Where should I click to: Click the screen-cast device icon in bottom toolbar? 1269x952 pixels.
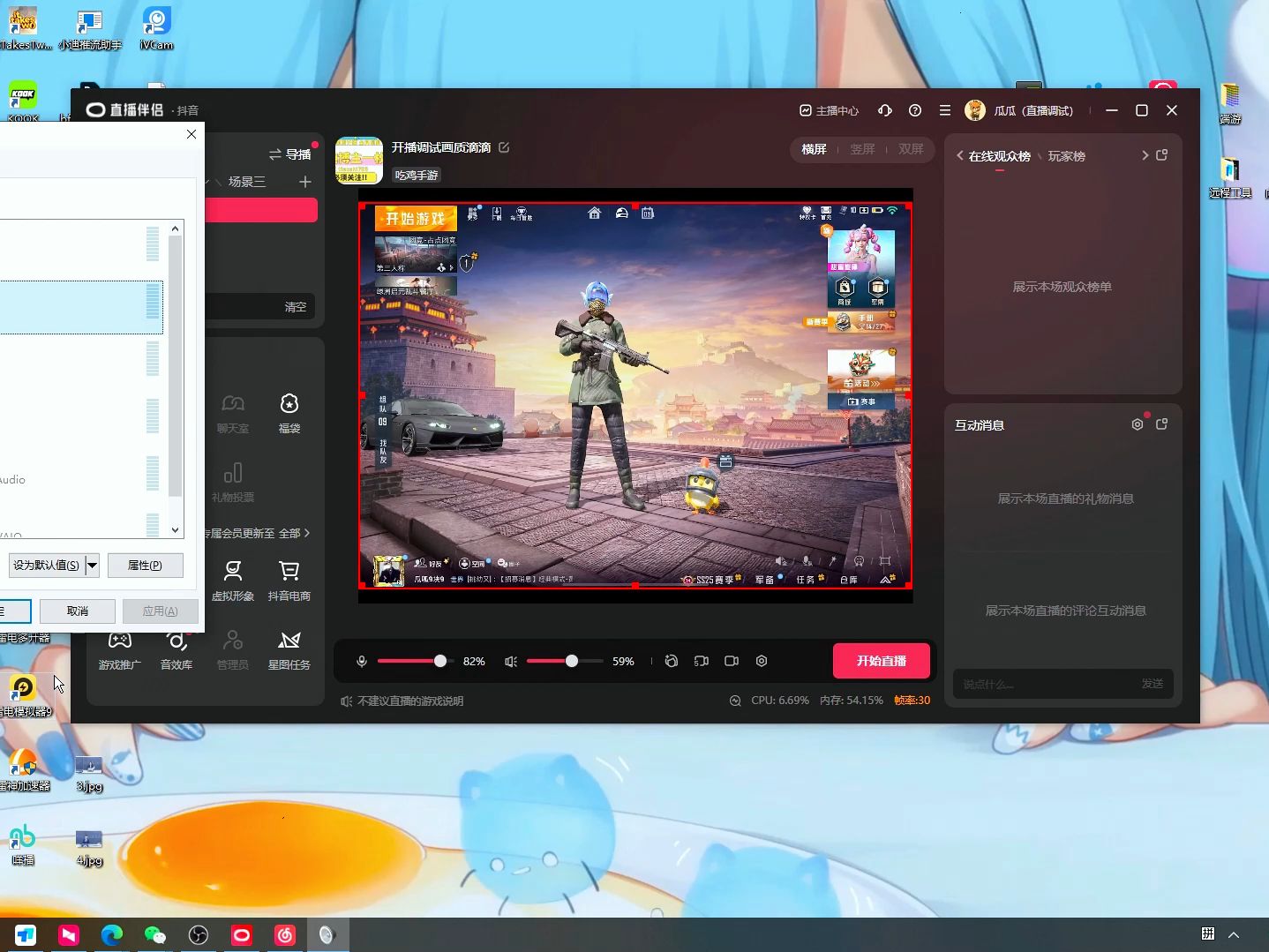point(702,661)
